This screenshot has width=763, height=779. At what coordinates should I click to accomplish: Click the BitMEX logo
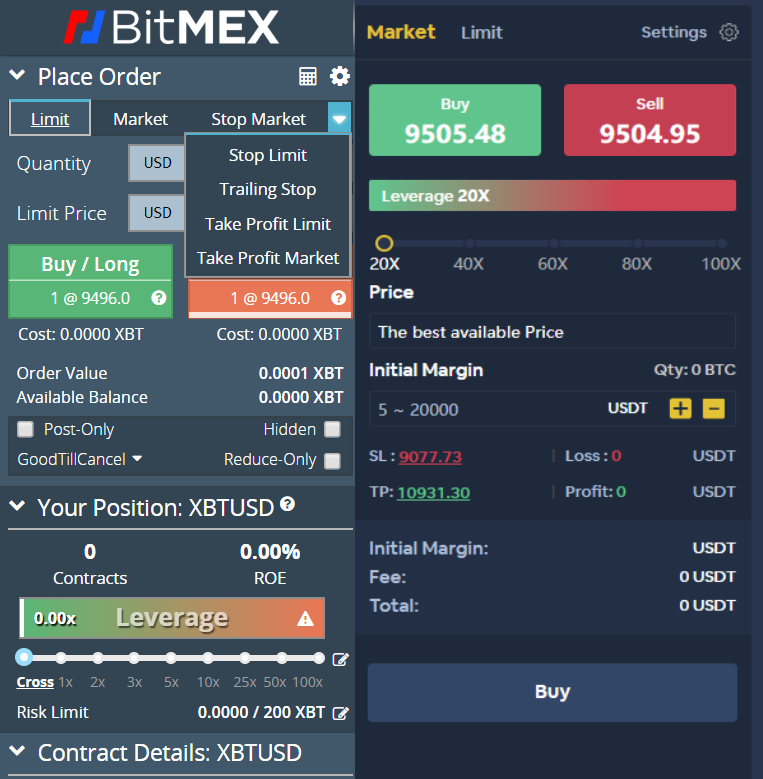(x=172, y=27)
